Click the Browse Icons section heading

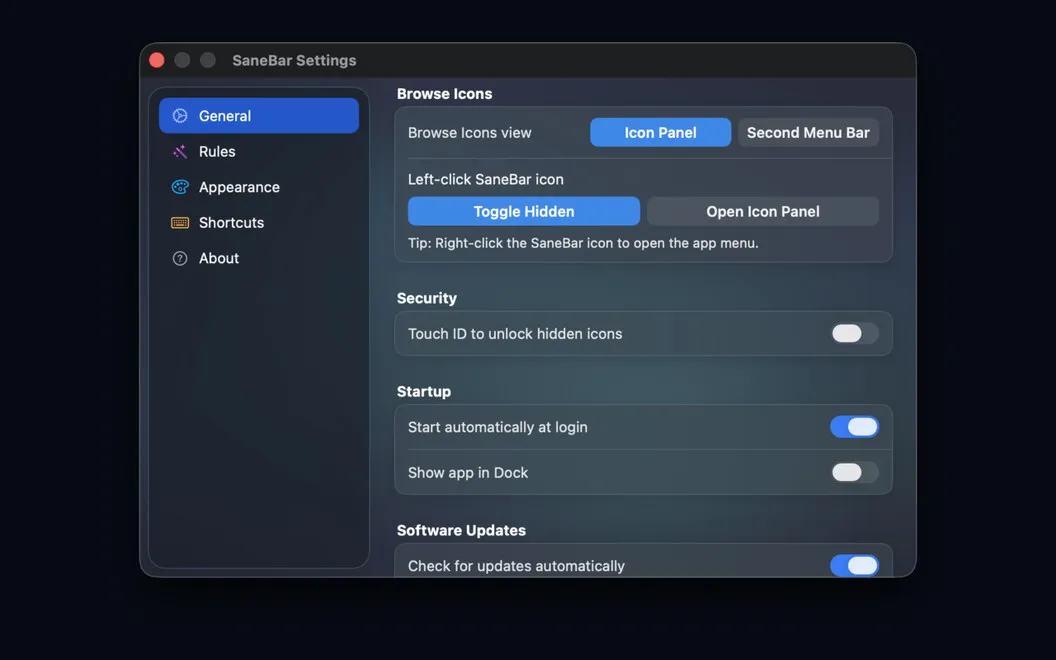coord(444,94)
